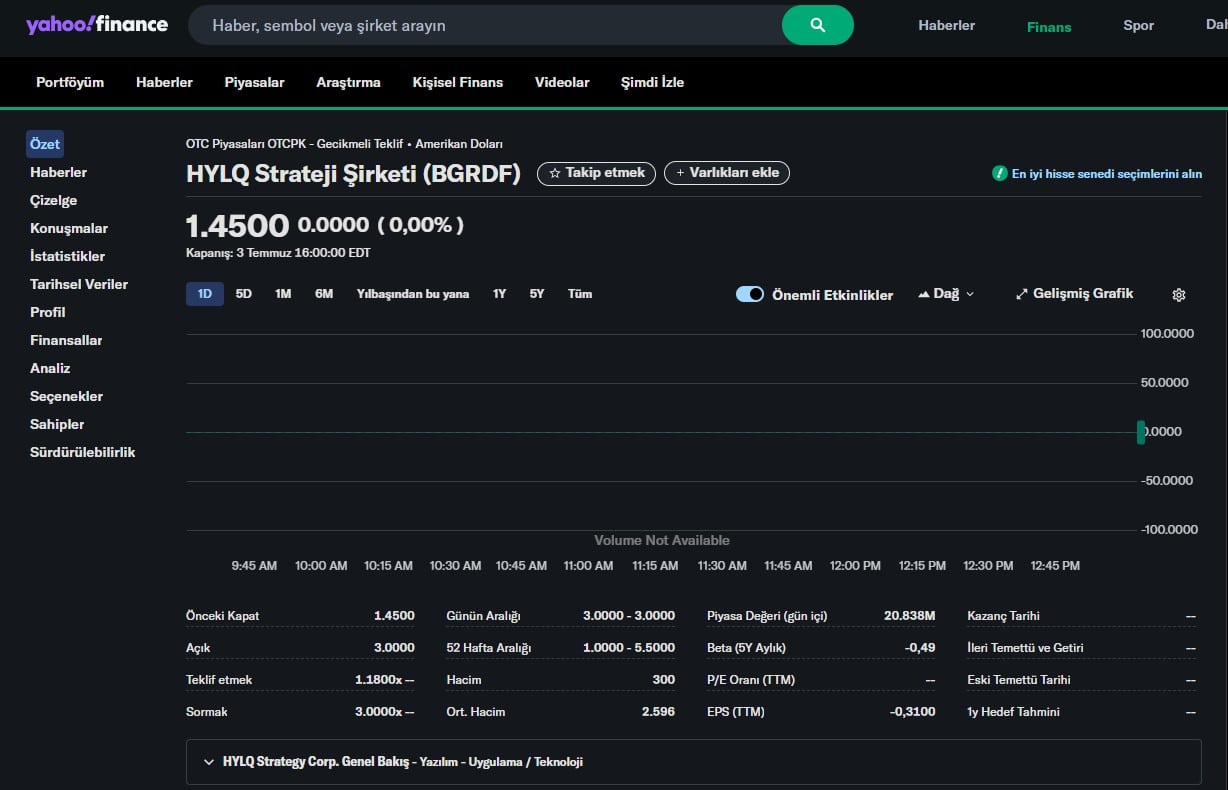
Task: Select Konuşmalar in the left sidebar
Action: click(69, 228)
